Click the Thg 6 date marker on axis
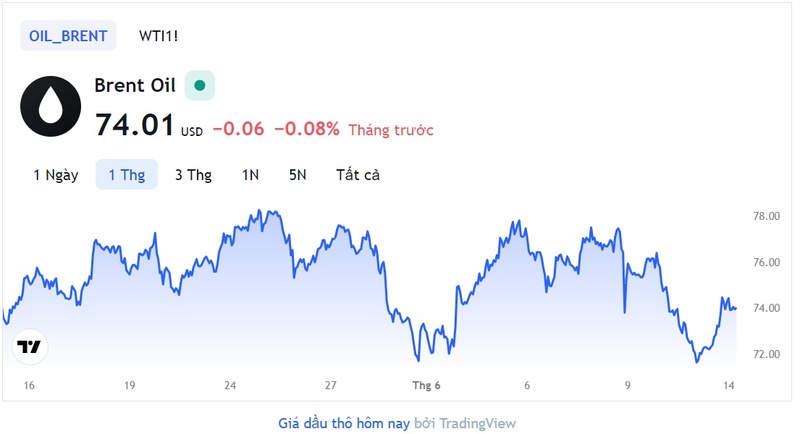The height and width of the screenshot is (434, 800). point(427,386)
